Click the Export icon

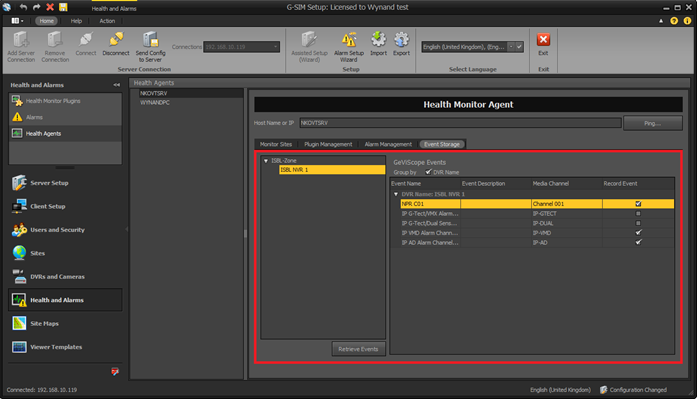401,40
